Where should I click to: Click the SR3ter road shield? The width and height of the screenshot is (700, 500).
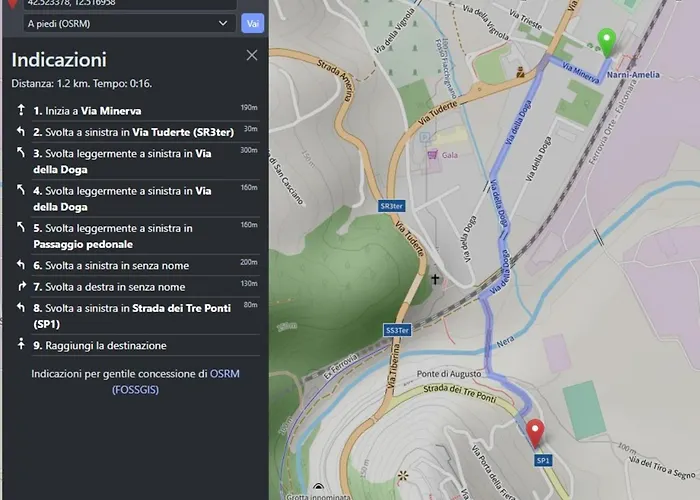click(392, 207)
